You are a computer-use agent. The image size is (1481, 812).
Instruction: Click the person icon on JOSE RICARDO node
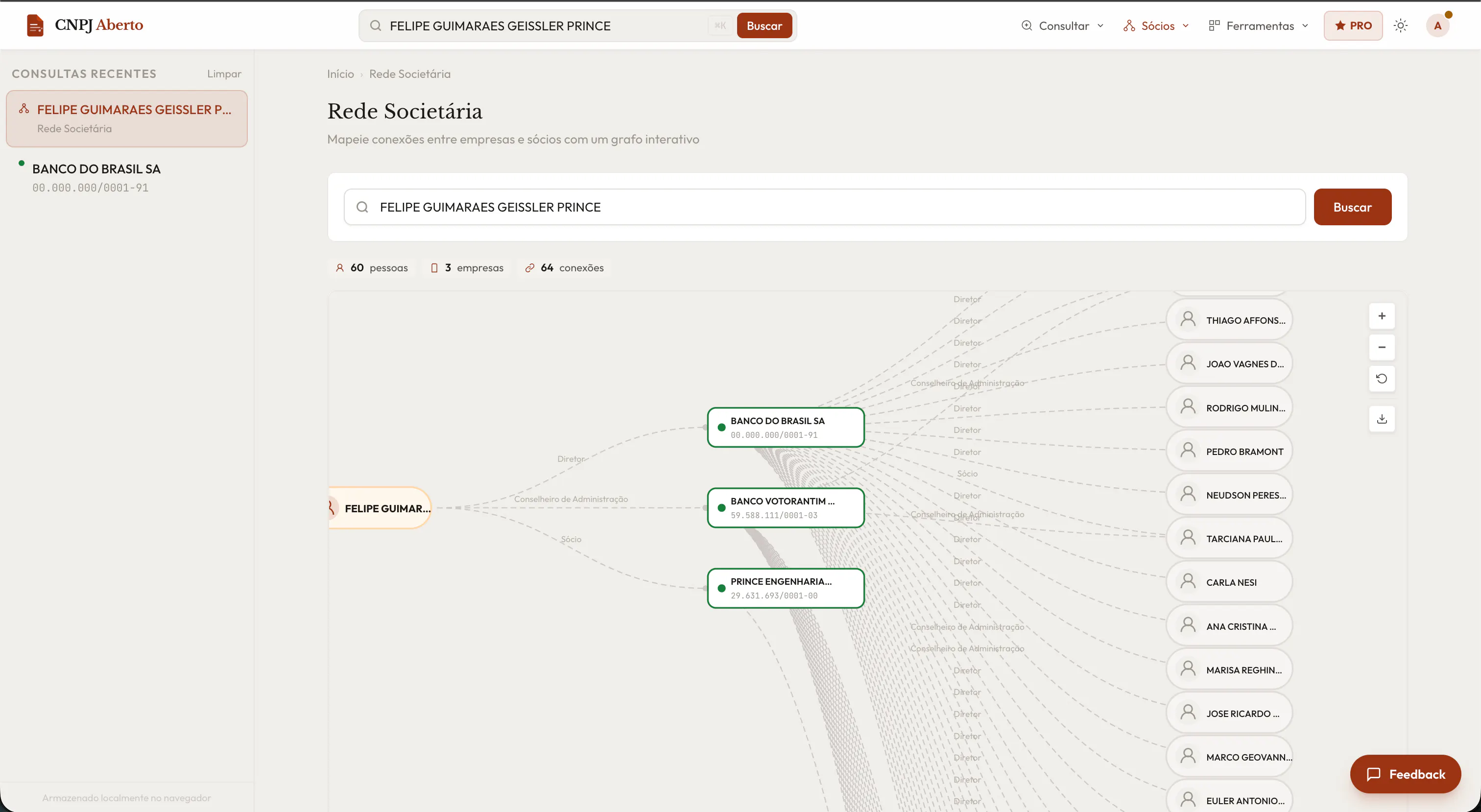[1188, 713]
